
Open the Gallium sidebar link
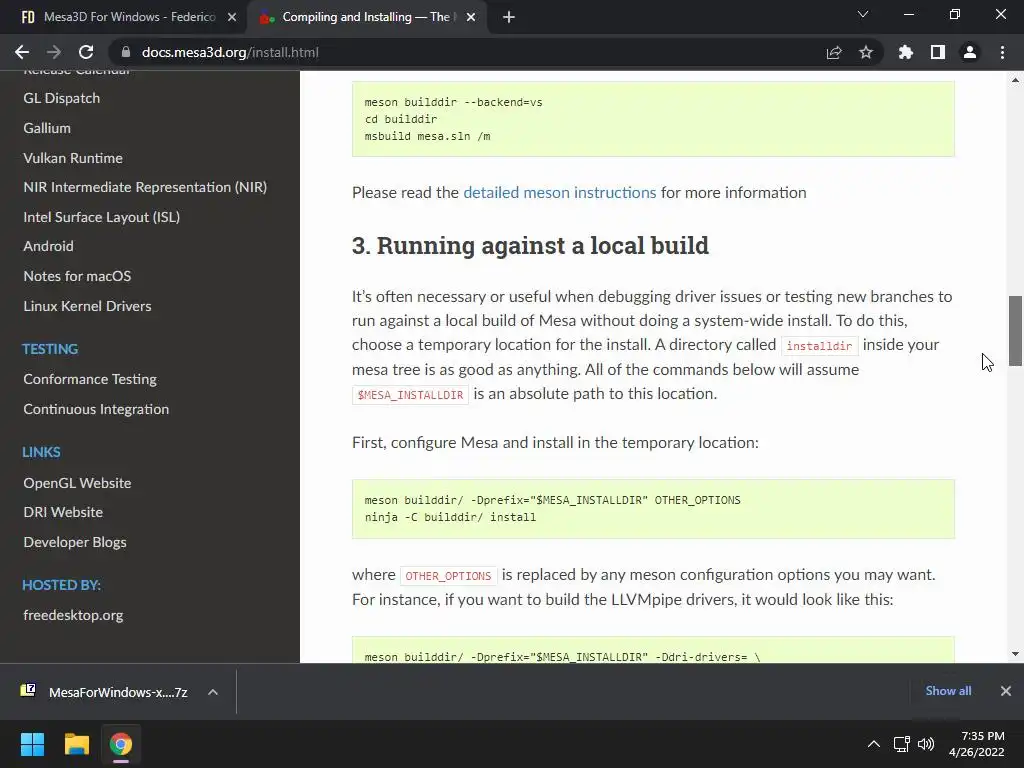point(47,128)
